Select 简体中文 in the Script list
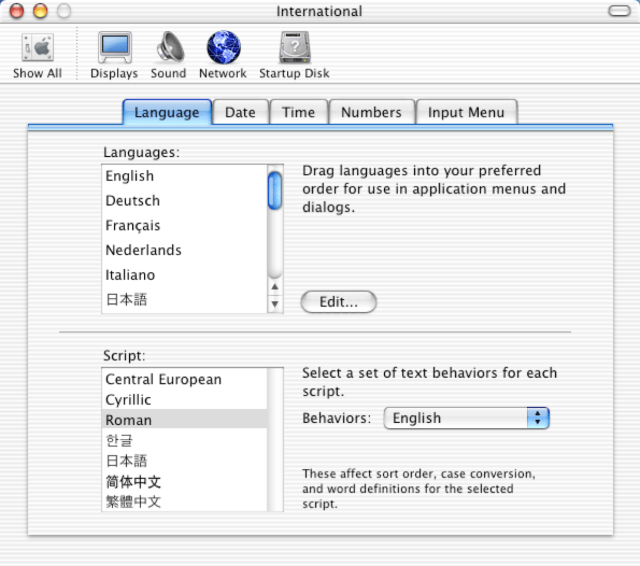640x566 pixels. (184, 482)
